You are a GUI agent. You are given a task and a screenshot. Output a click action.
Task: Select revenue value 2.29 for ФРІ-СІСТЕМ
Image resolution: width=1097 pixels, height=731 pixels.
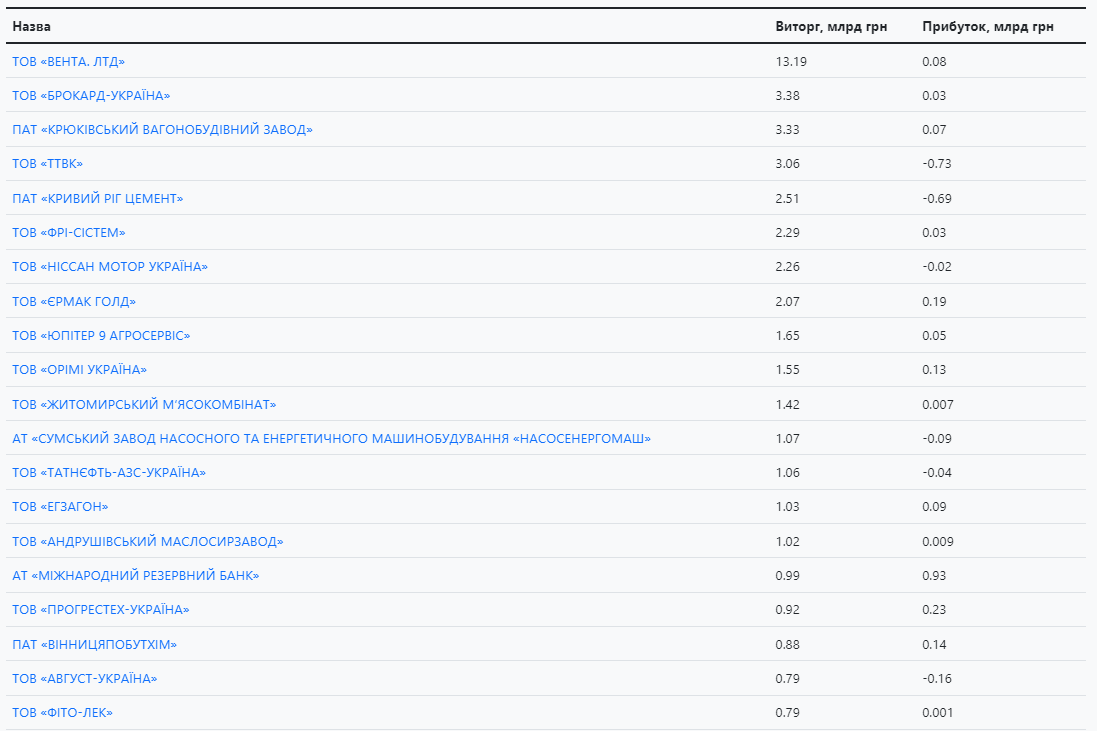[788, 233]
